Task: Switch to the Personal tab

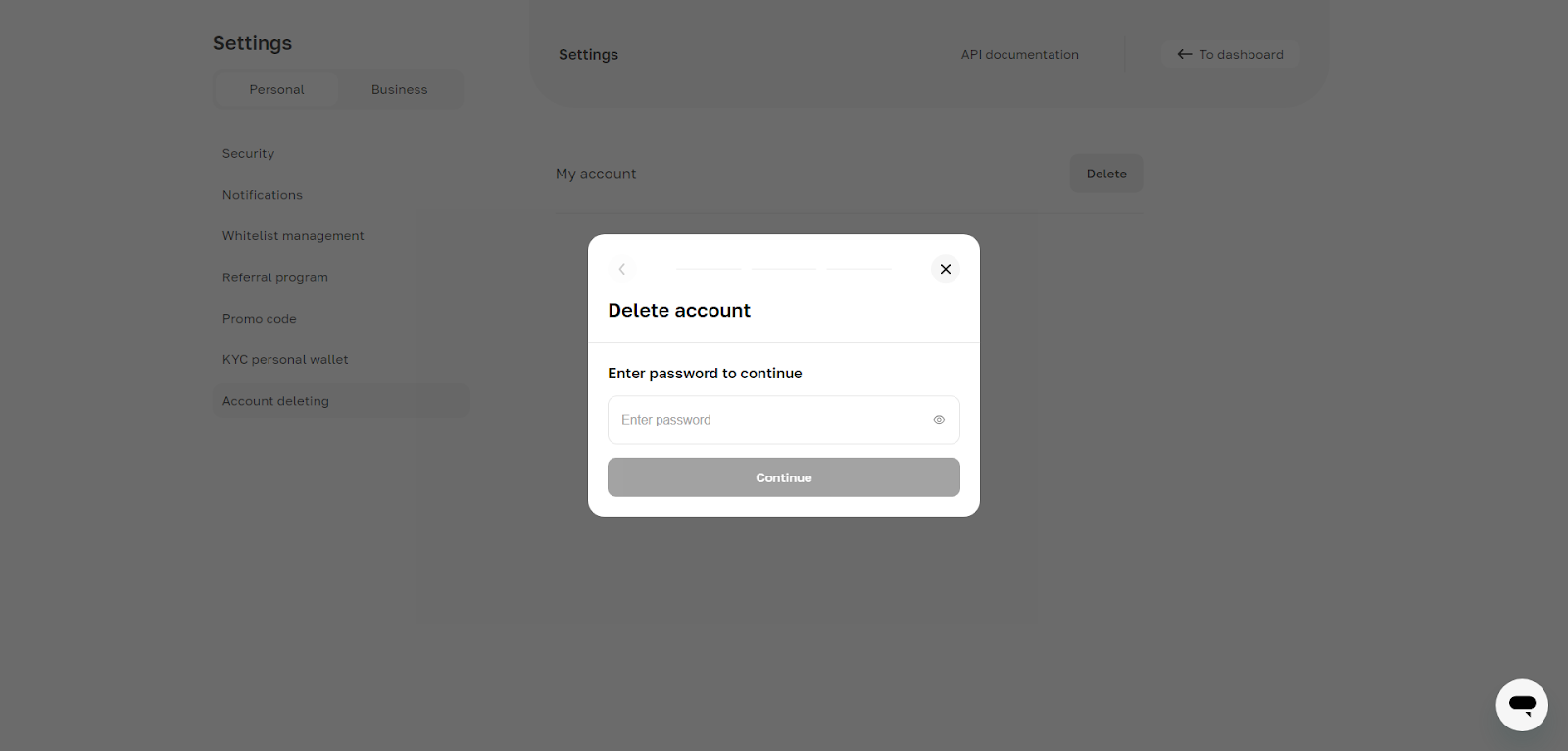Action: coord(276,89)
